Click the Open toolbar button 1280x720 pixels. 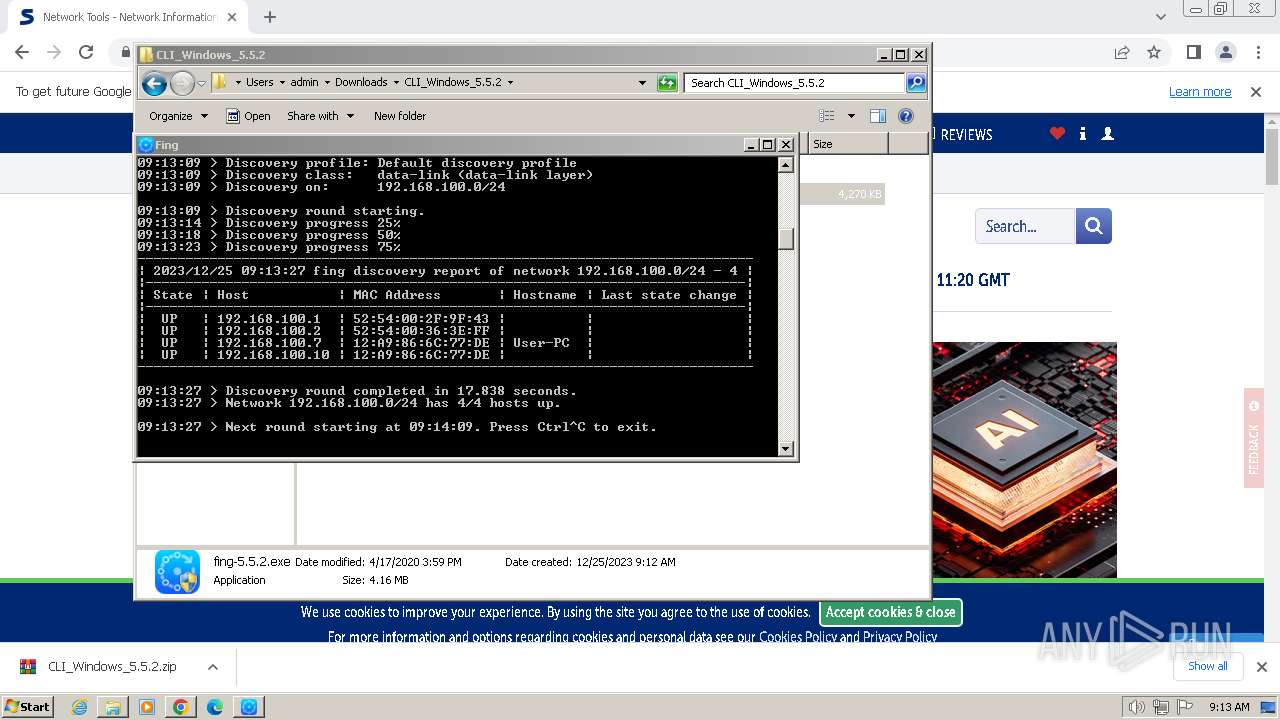(x=248, y=116)
